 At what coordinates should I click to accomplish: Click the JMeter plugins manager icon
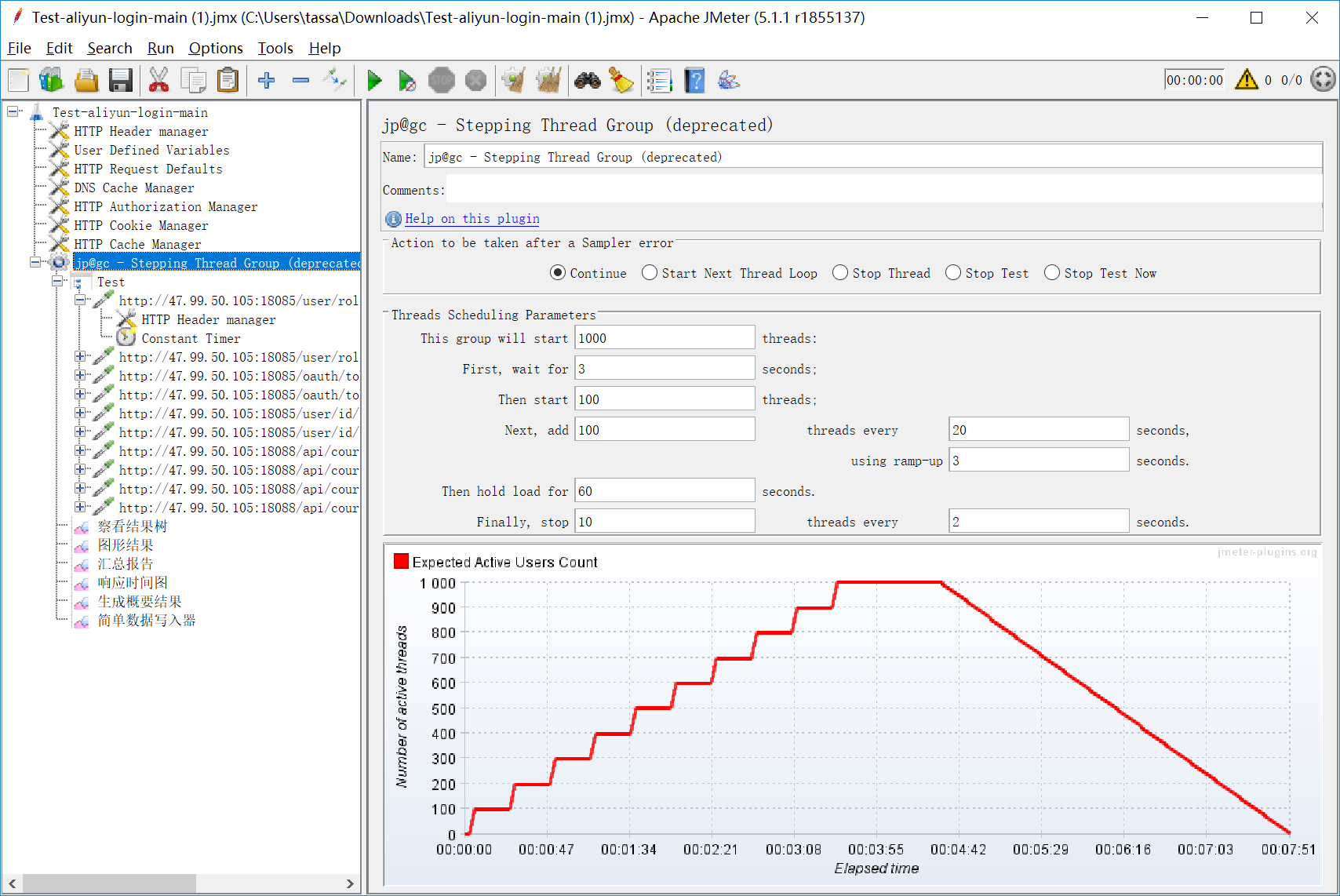(729, 80)
